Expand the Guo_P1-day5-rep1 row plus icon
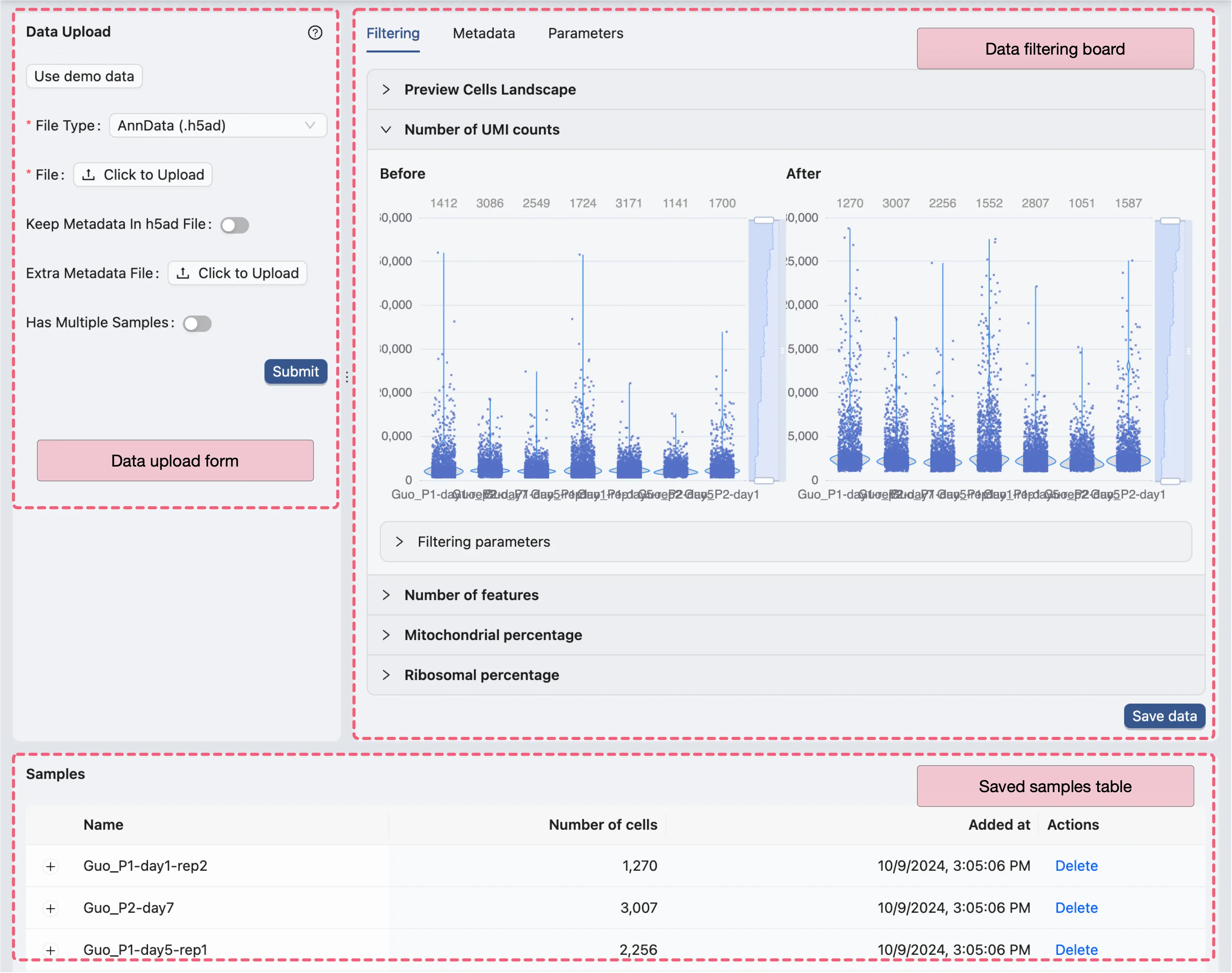The width and height of the screenshot is (1232, 973). [51, 950]
